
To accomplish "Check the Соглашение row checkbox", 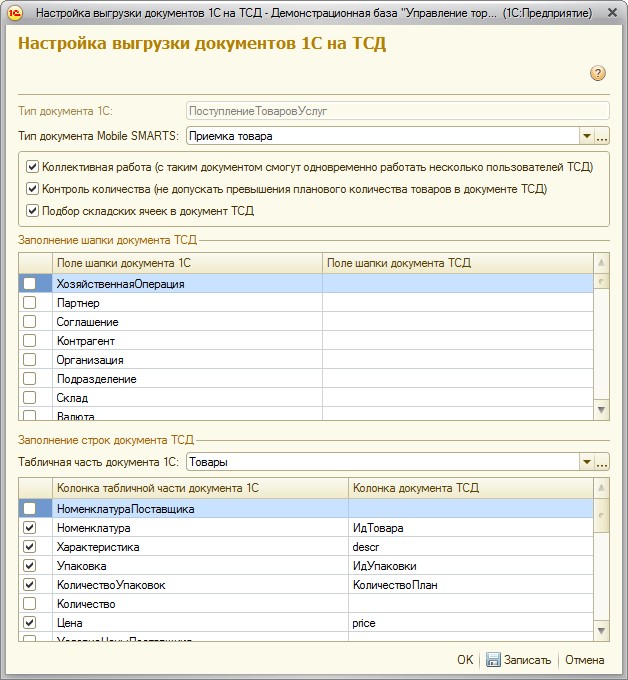I will point(29,322).
